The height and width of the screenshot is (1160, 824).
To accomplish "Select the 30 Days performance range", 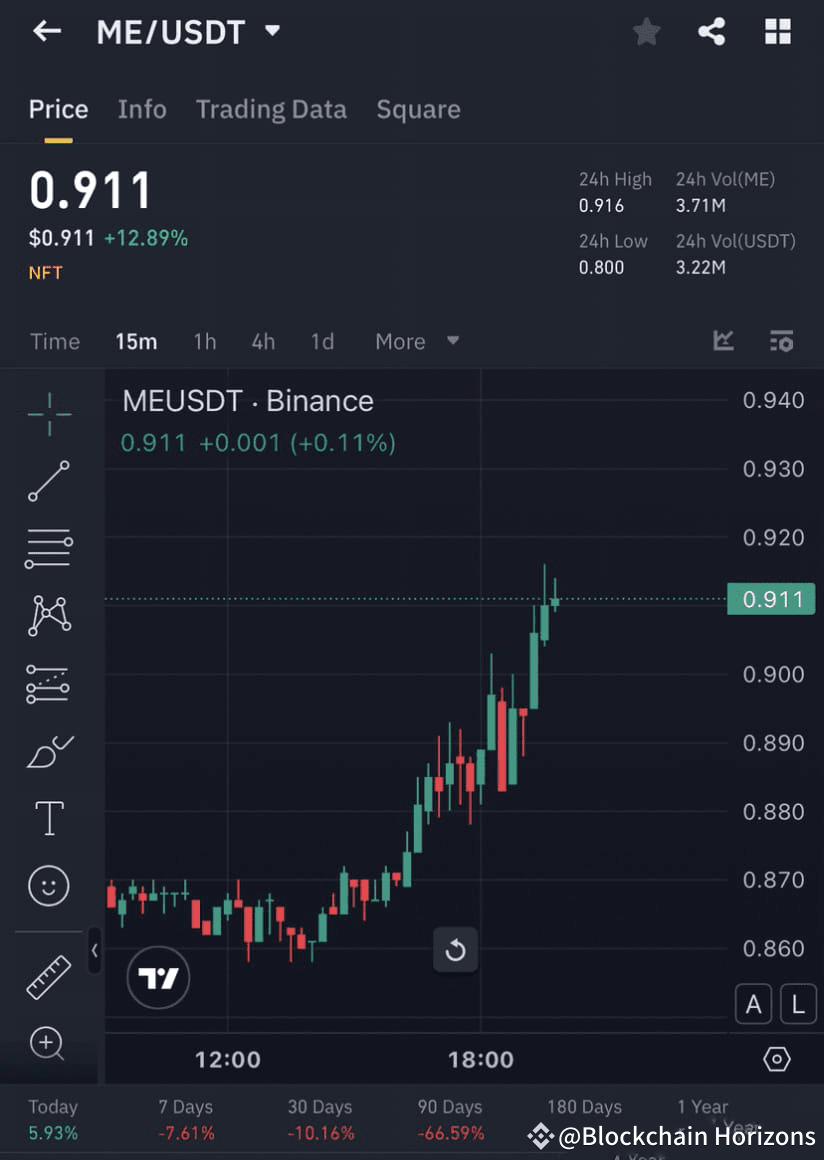I will [320, 1119].
